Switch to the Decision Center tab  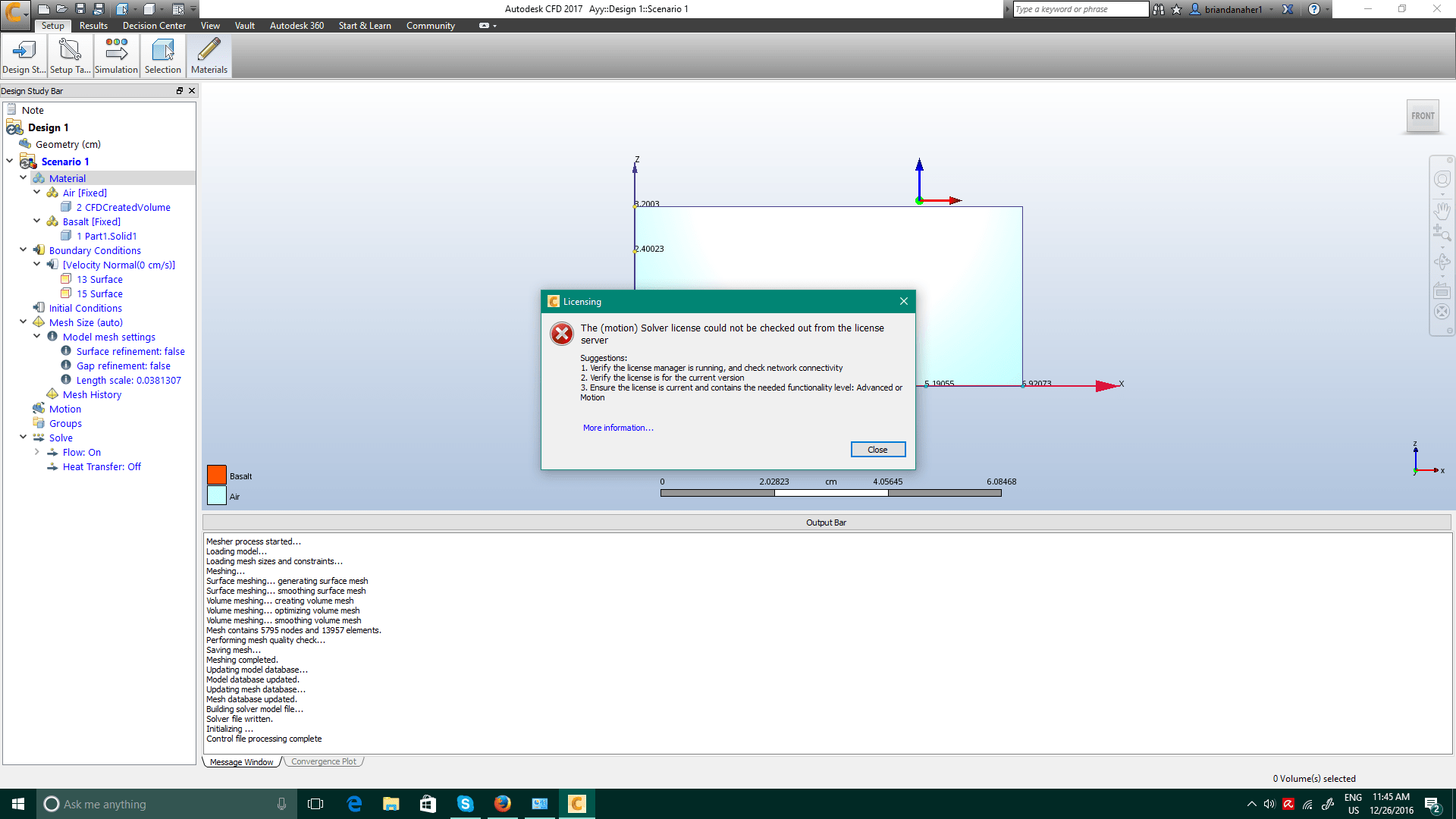pyautogui.click(x=154, y=26)
